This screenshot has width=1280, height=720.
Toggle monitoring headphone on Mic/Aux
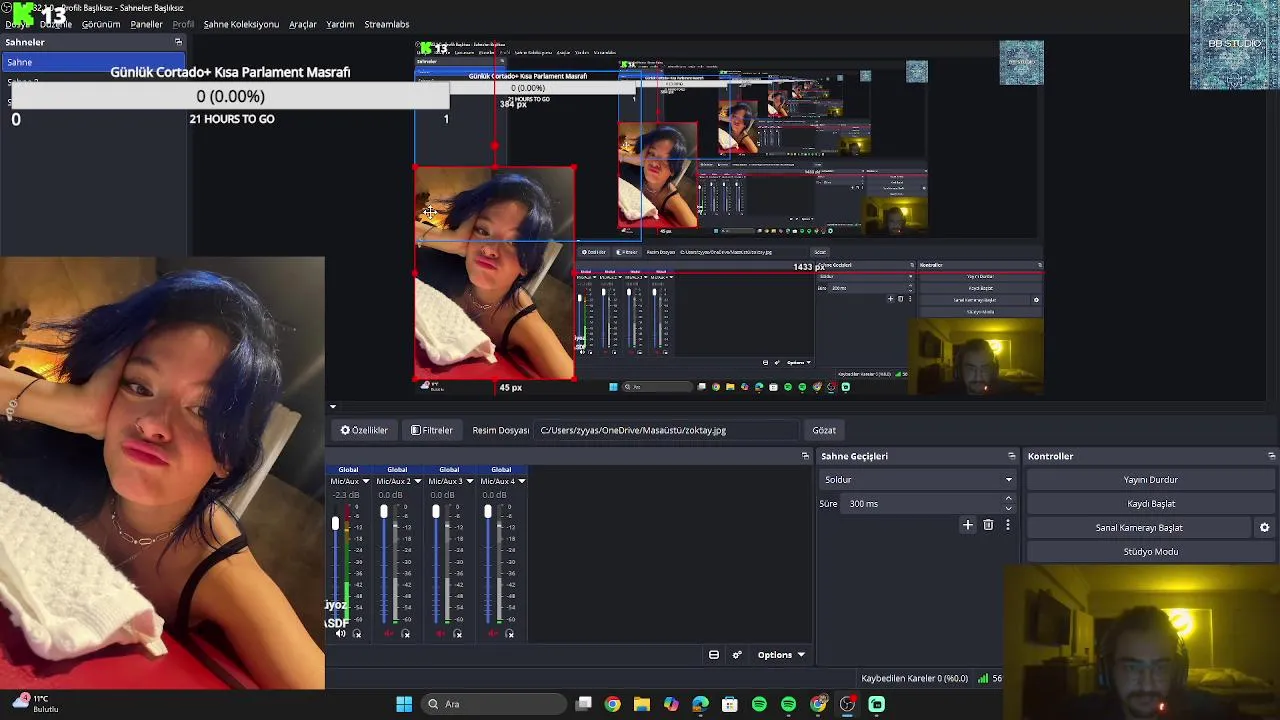pos(357,634)
